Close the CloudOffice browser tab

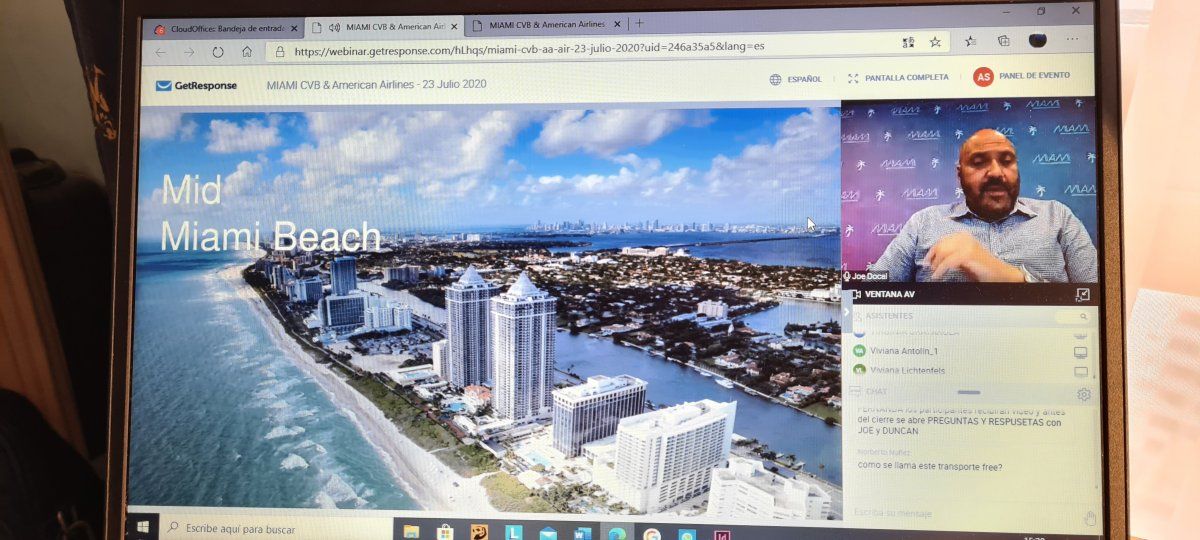tap(294, 28)
